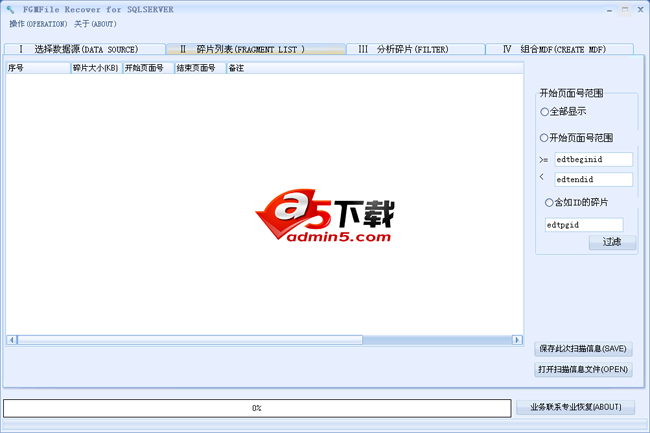Switch to 分析碎片 (FILTER) tab
The width and height of the screenshot is (650, 433).
tap(415, 49)
